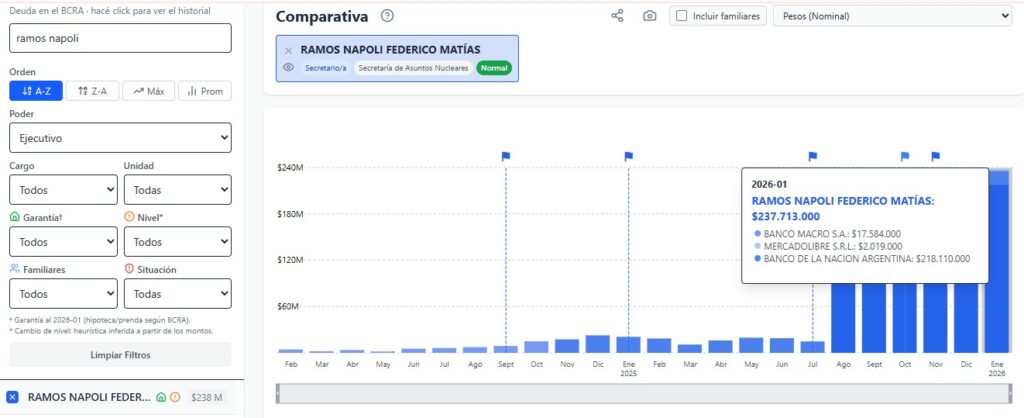
Task: Click the flag marker above Ene 2025
Action: (x=629, y=156)
